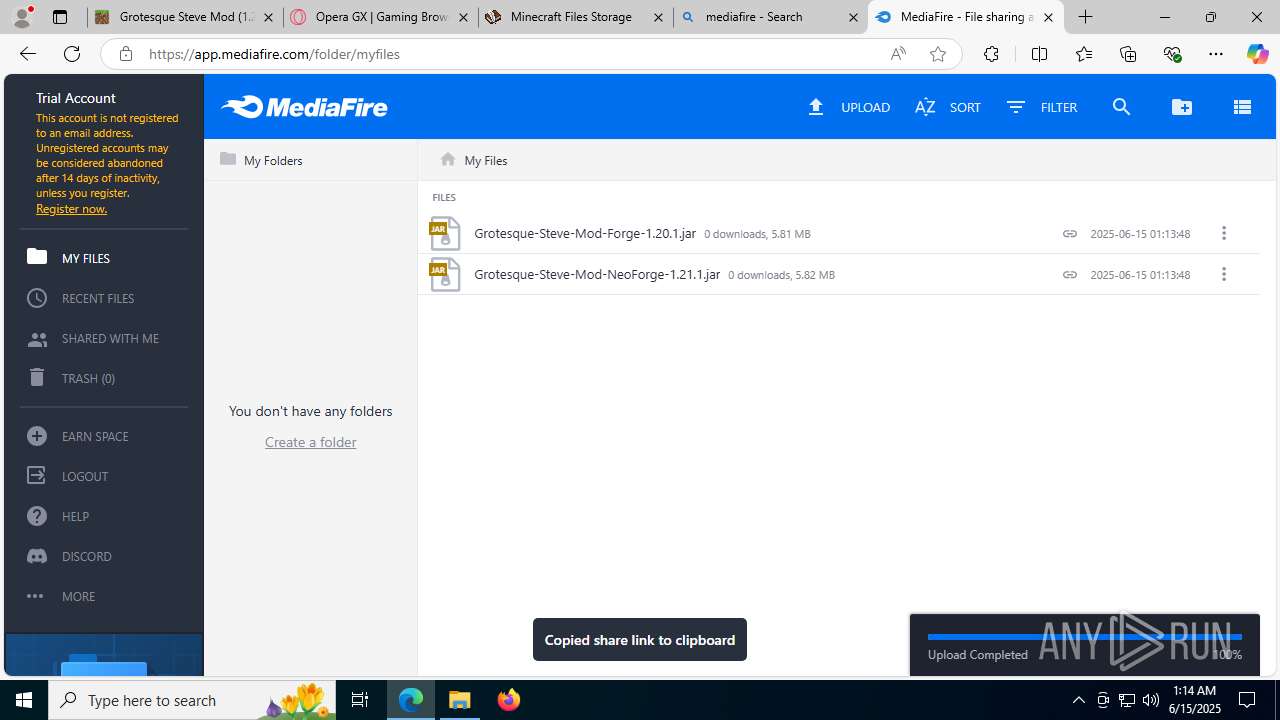The width and height of the screenshot is (1280, 720).
Task: Open Collections icon
Action: [x=1128, y=54]
